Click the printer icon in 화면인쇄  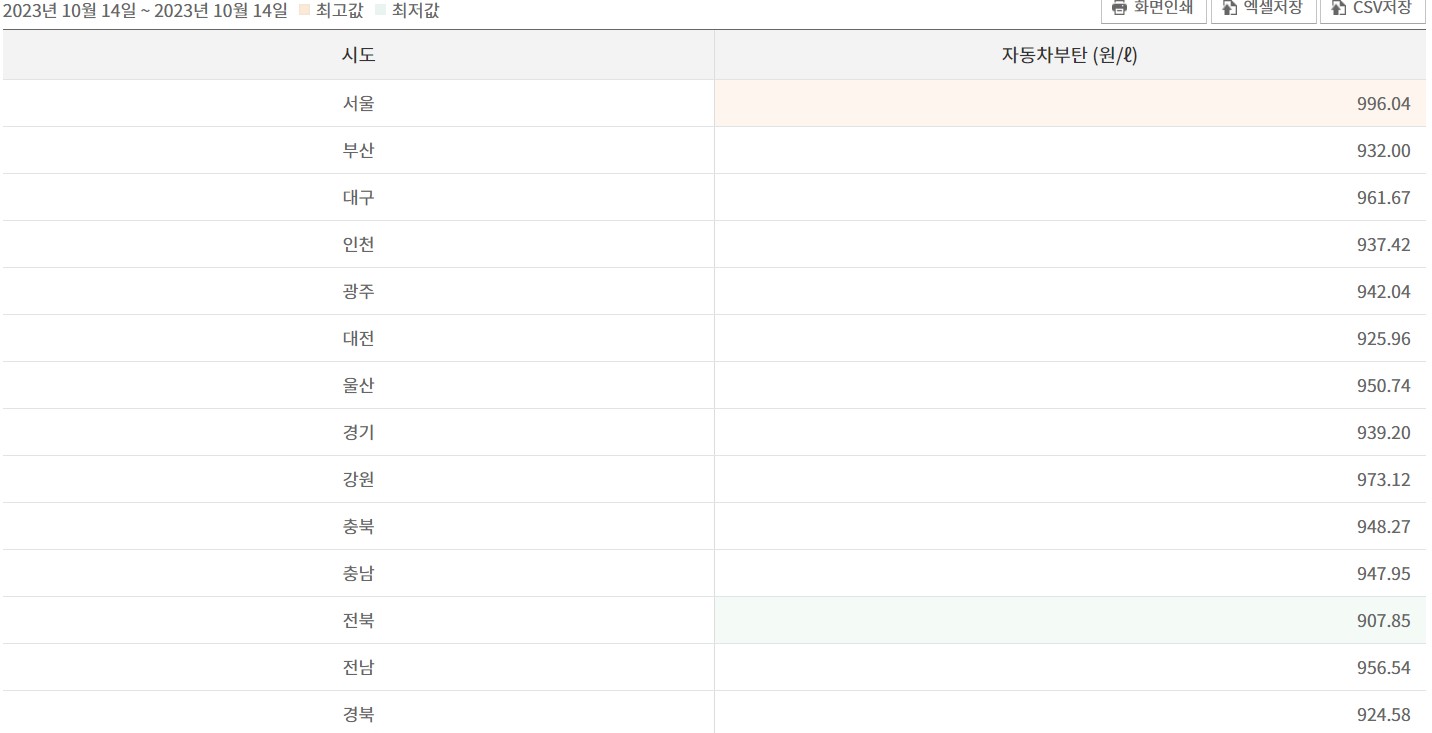(1119, 8)
